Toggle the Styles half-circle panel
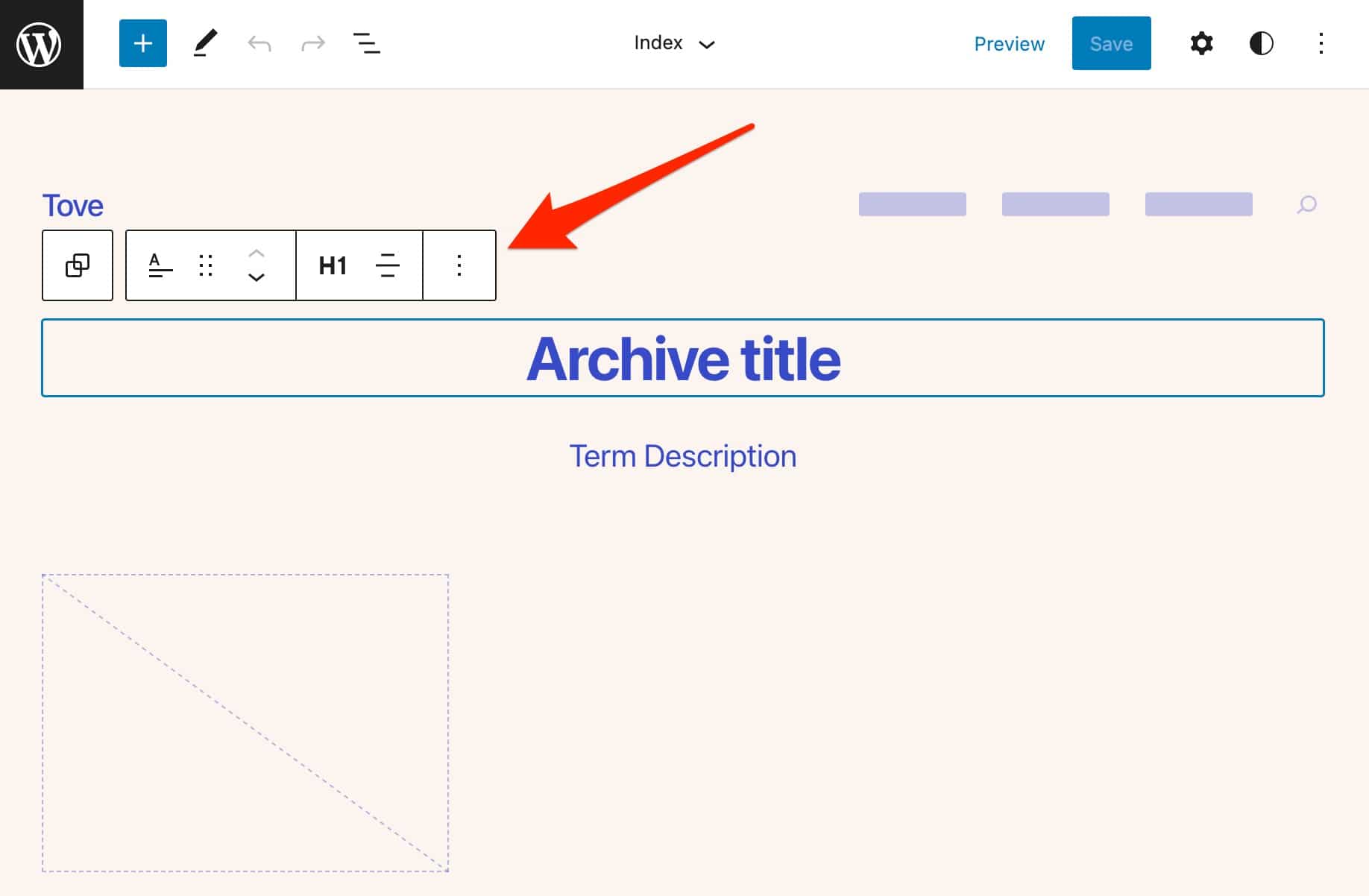Viewport: 1369px width, 896px height. [x=1261, y=43]
